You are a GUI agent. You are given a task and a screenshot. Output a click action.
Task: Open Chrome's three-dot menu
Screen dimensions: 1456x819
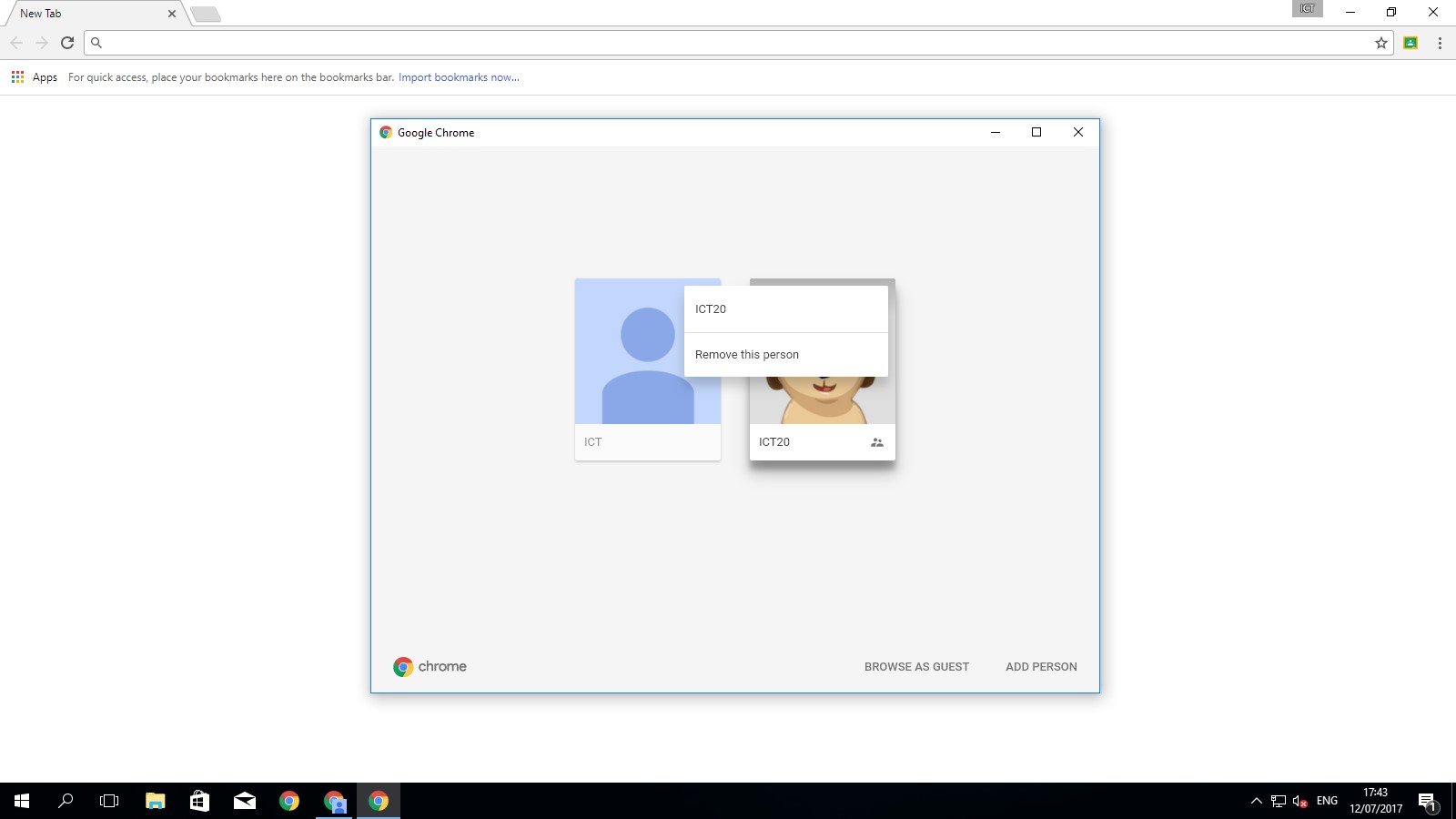coord(1441,42)
